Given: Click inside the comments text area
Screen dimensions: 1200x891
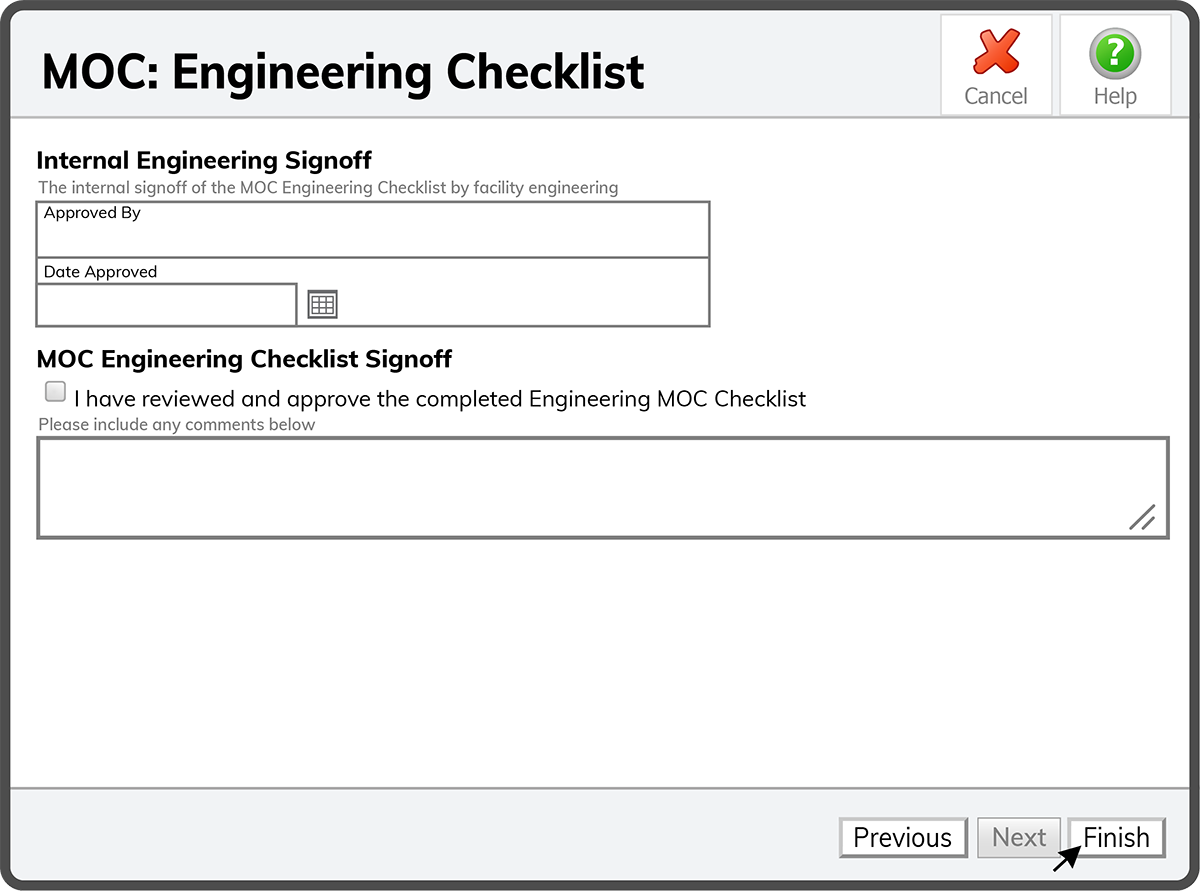Looking at the screenshot, I should click(602, 488).
